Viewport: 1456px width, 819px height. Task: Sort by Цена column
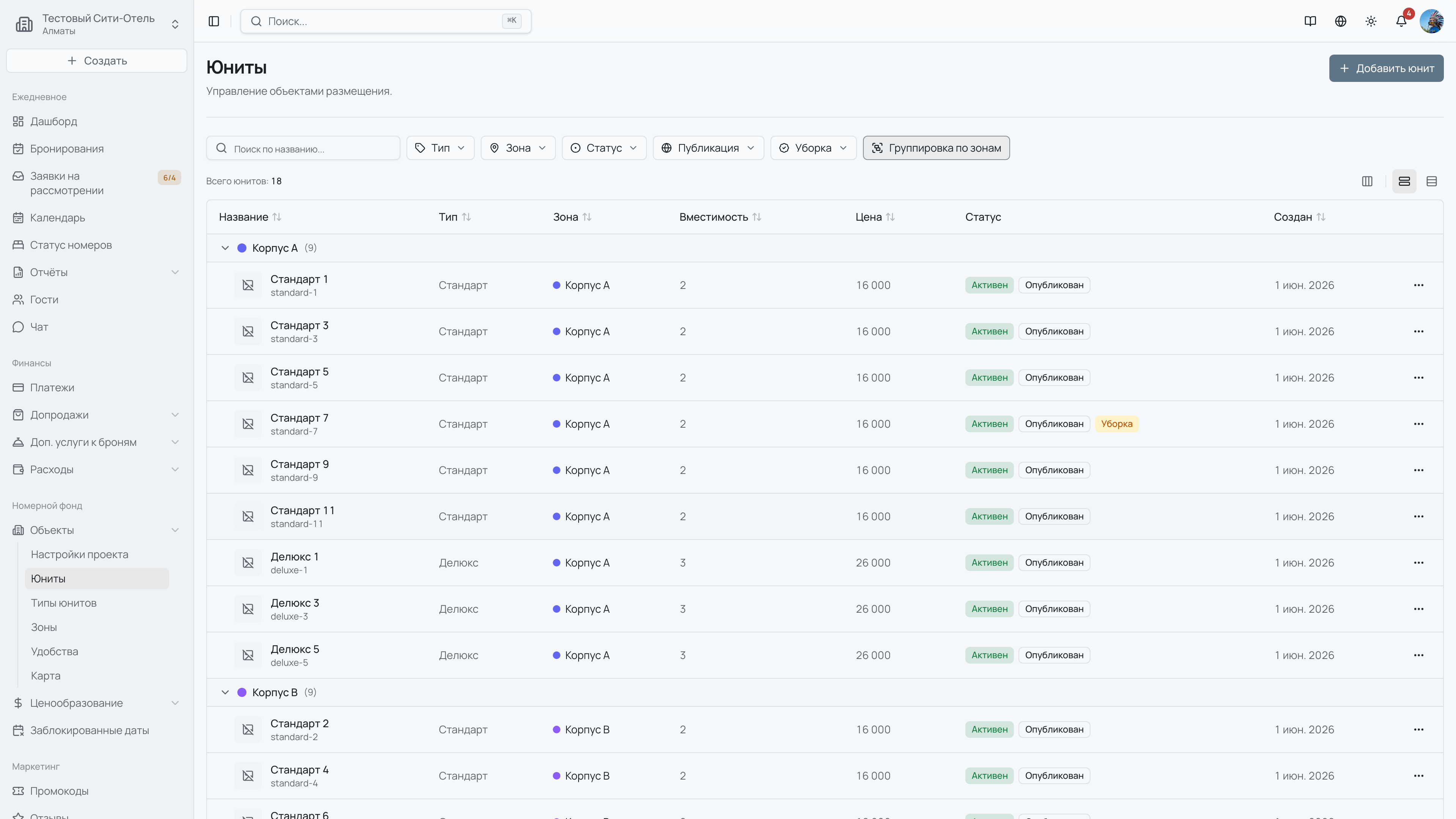tap(875, 217)
